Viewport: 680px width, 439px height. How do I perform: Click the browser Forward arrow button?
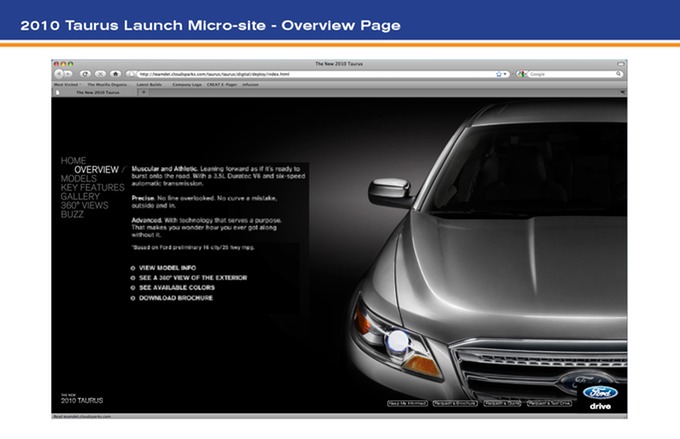coord(69,74)
